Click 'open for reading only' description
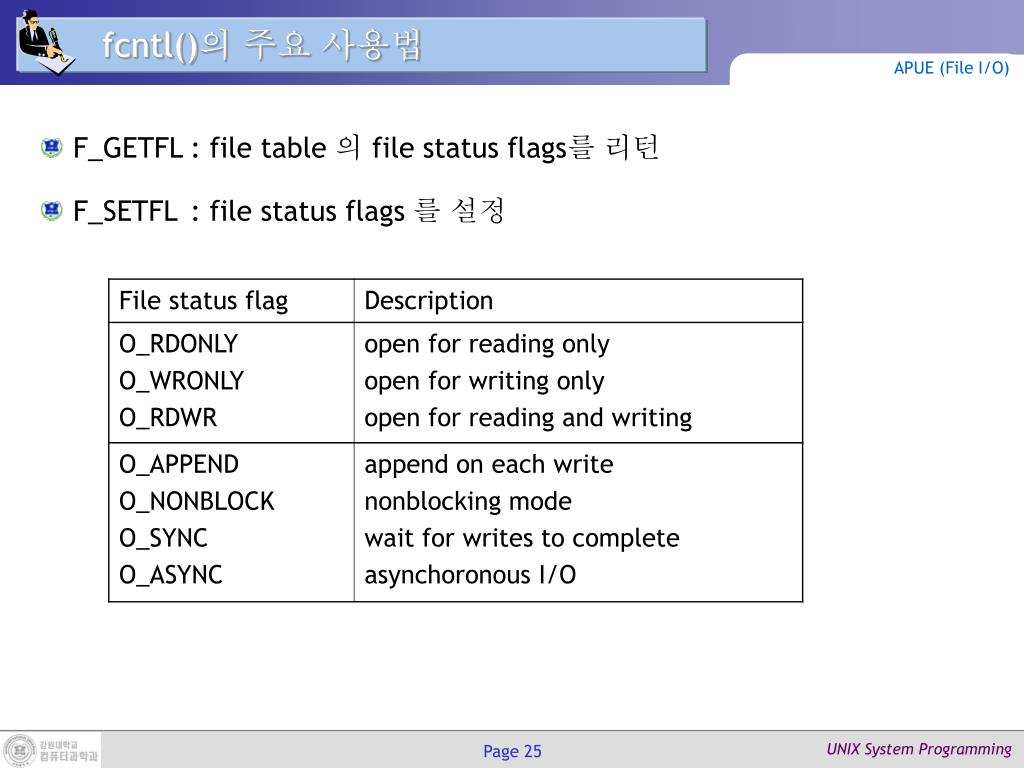 pyautogui.click(x=487, y=344)
